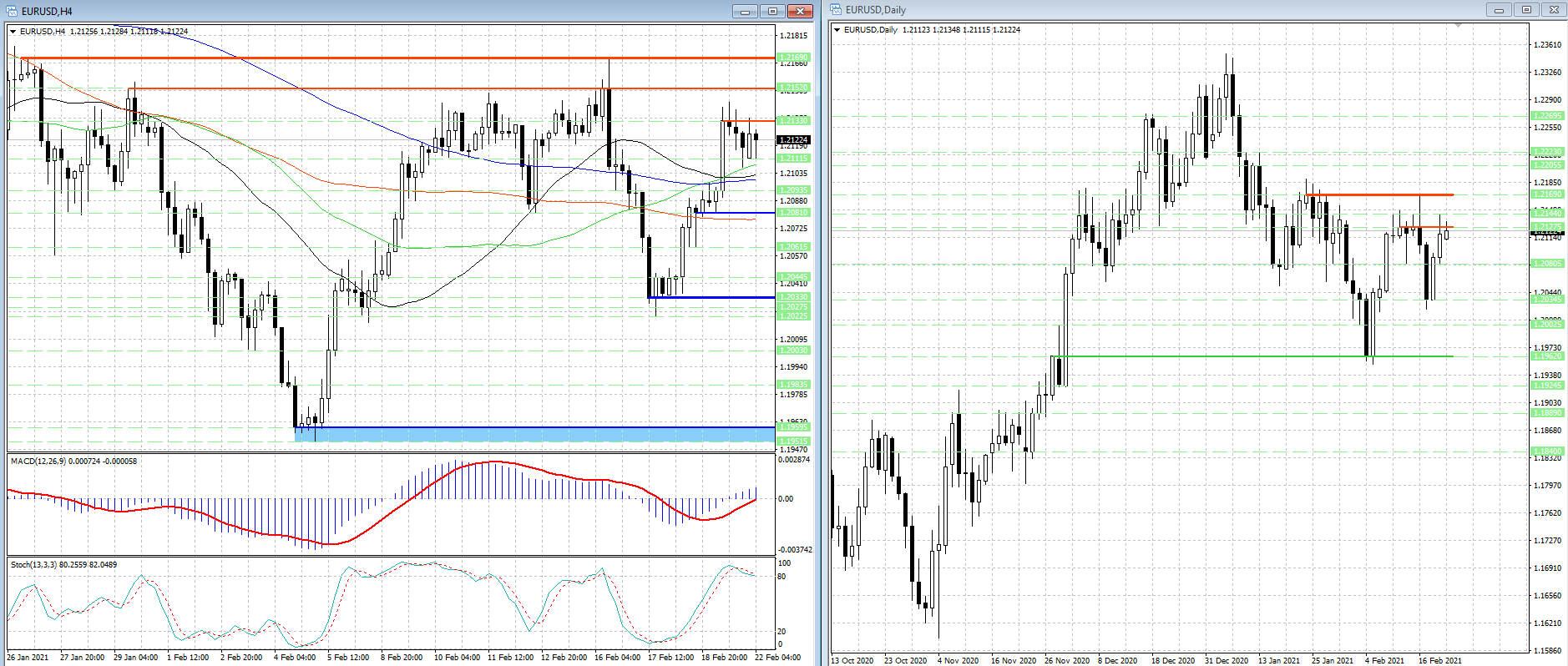Minimize the EURUSD,H4 chart window
Screen dimensions: 1568x666
click(x=745, y=11)
